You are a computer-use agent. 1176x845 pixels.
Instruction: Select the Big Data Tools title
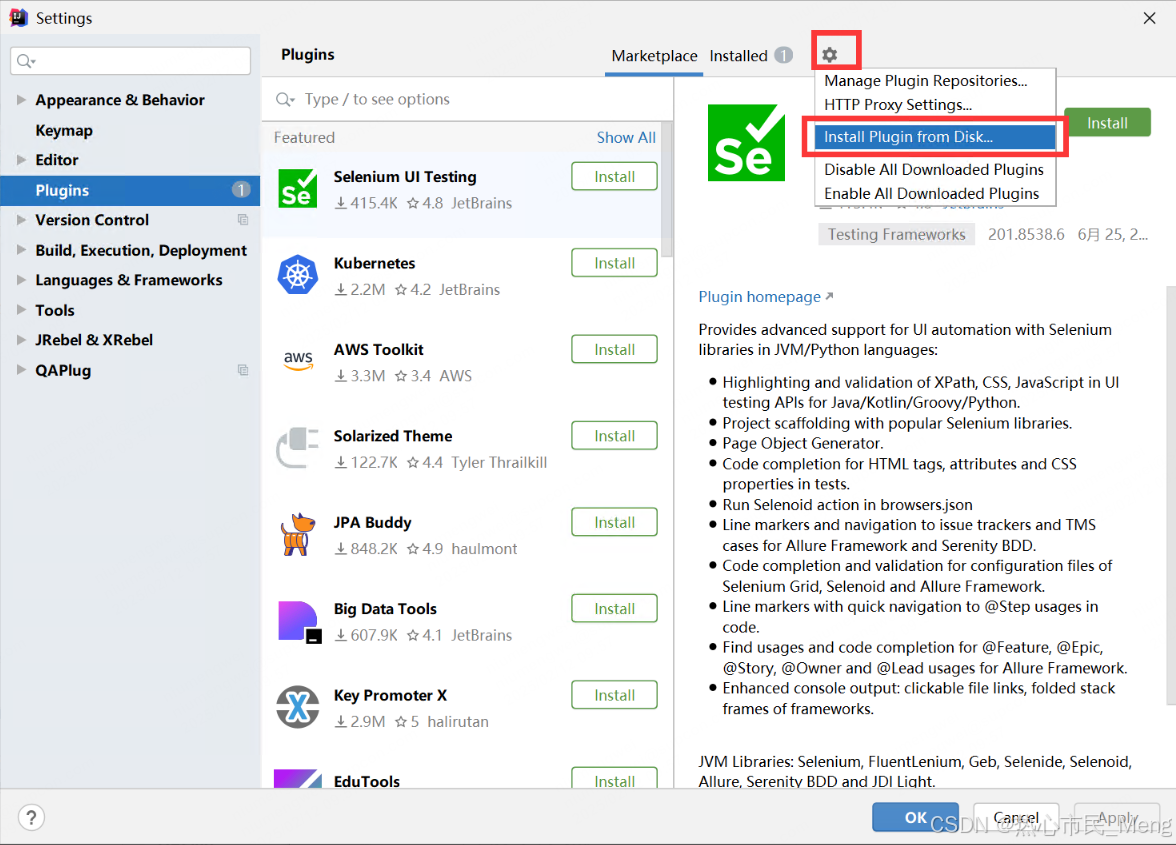[386, 609]
